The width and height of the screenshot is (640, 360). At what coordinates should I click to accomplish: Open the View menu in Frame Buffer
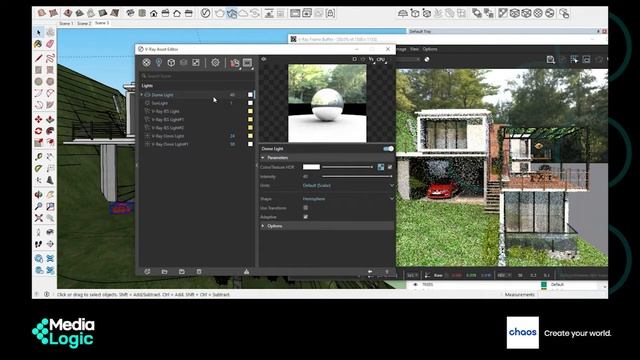pyautogui.click(x=414, y=49)
